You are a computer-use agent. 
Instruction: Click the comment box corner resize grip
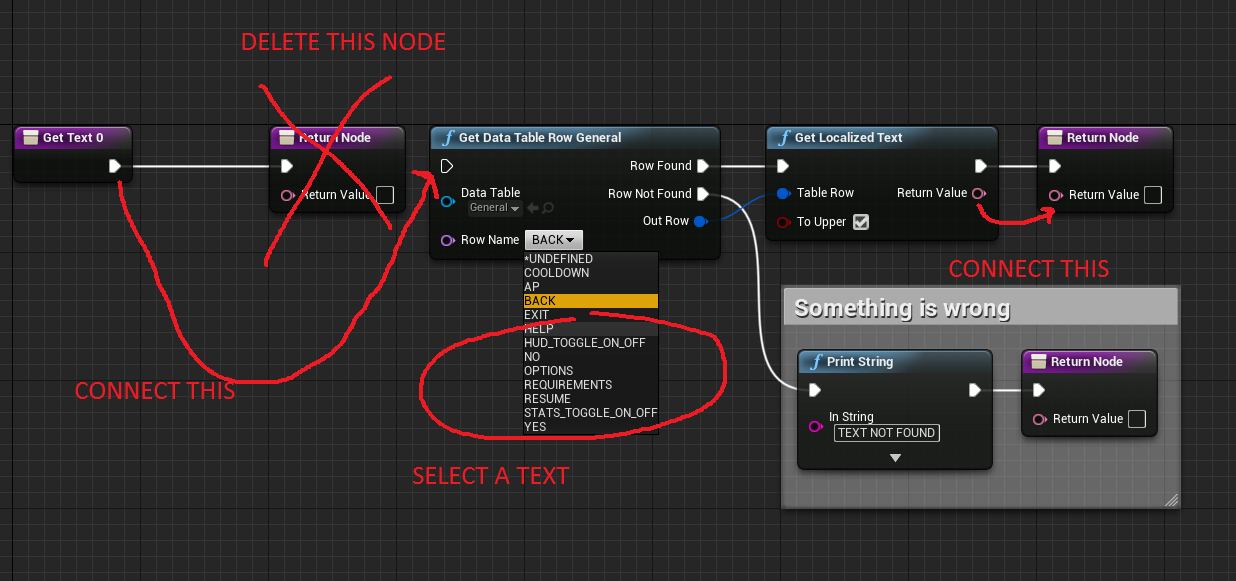click(x=1171, y=499)
